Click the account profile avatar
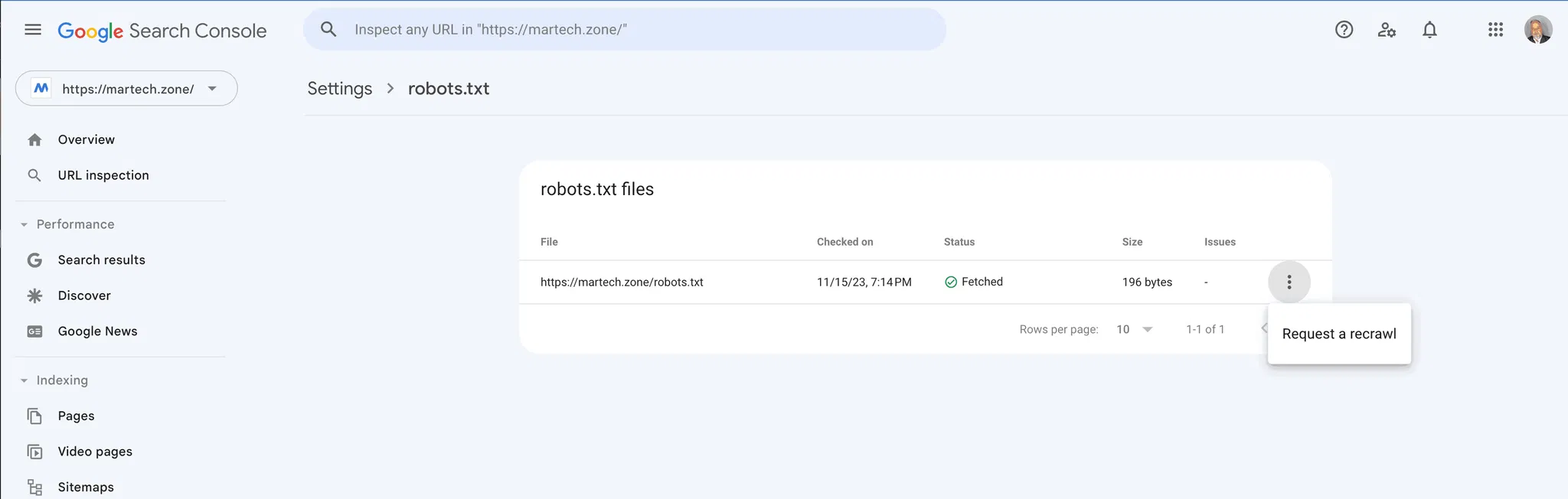 click(x=1537, y=30)
